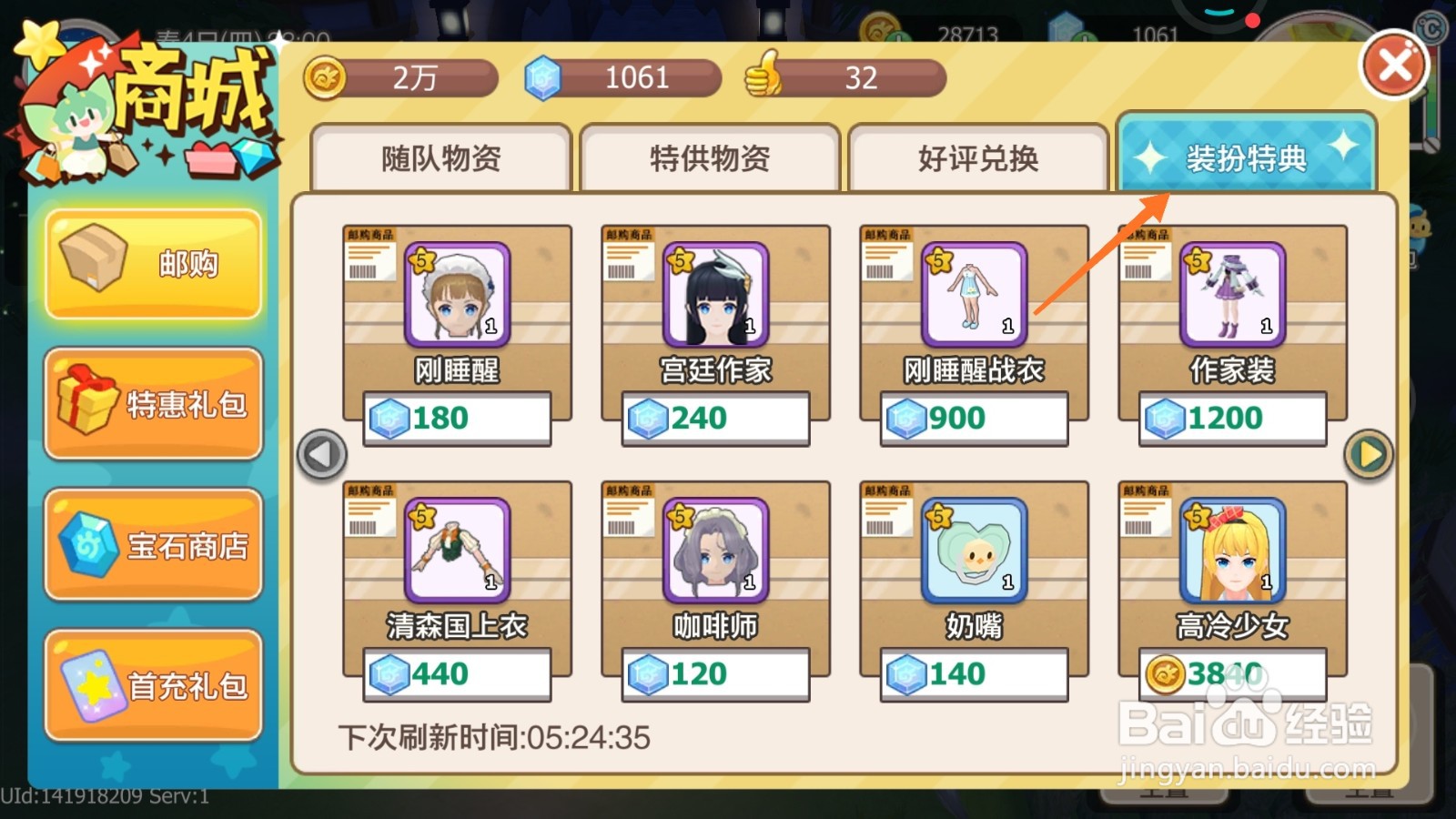1456x819 pixels.
Task: Open the 首充礼包 first recharge pack
Action: tap(153, 686)
